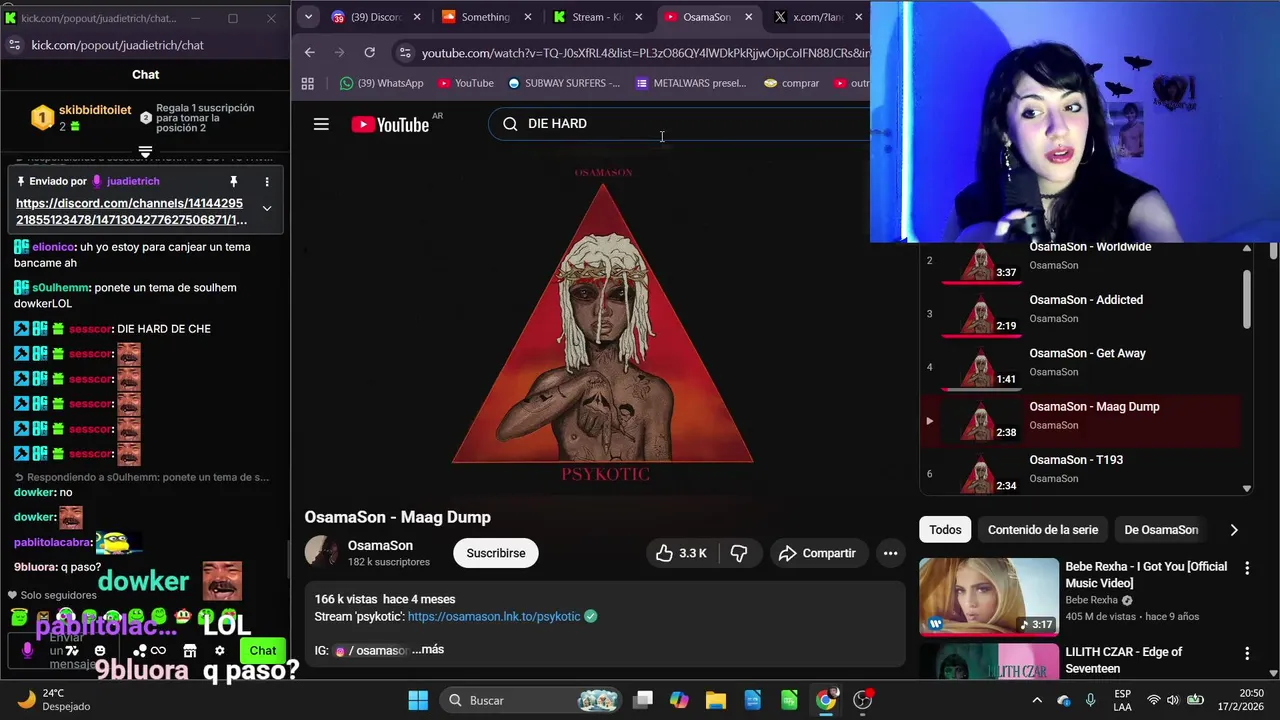Show more filter chips with right chevron
1280x720 pixels.
point(1233,530)
